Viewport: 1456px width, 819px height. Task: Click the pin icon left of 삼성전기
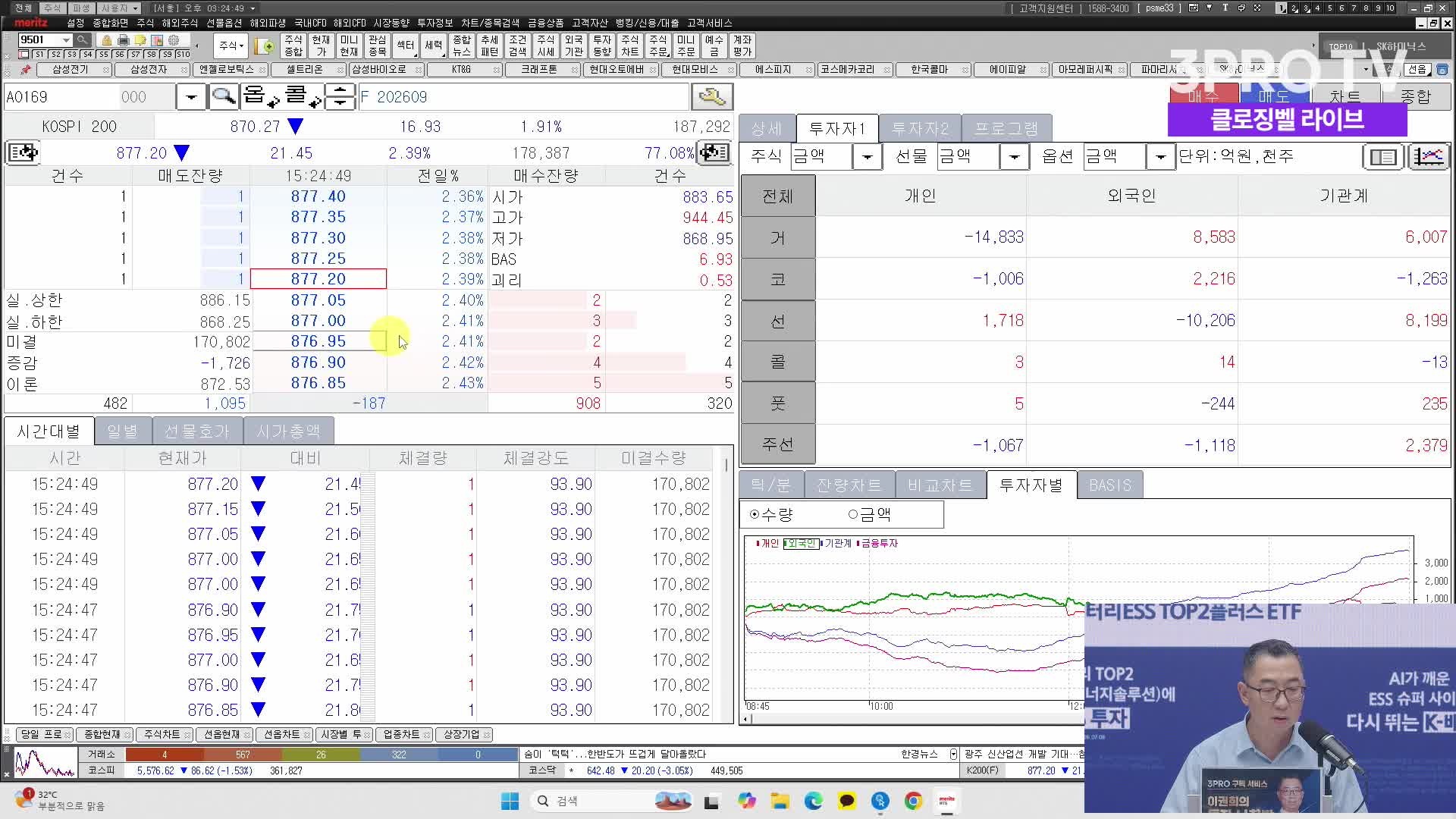25,70
